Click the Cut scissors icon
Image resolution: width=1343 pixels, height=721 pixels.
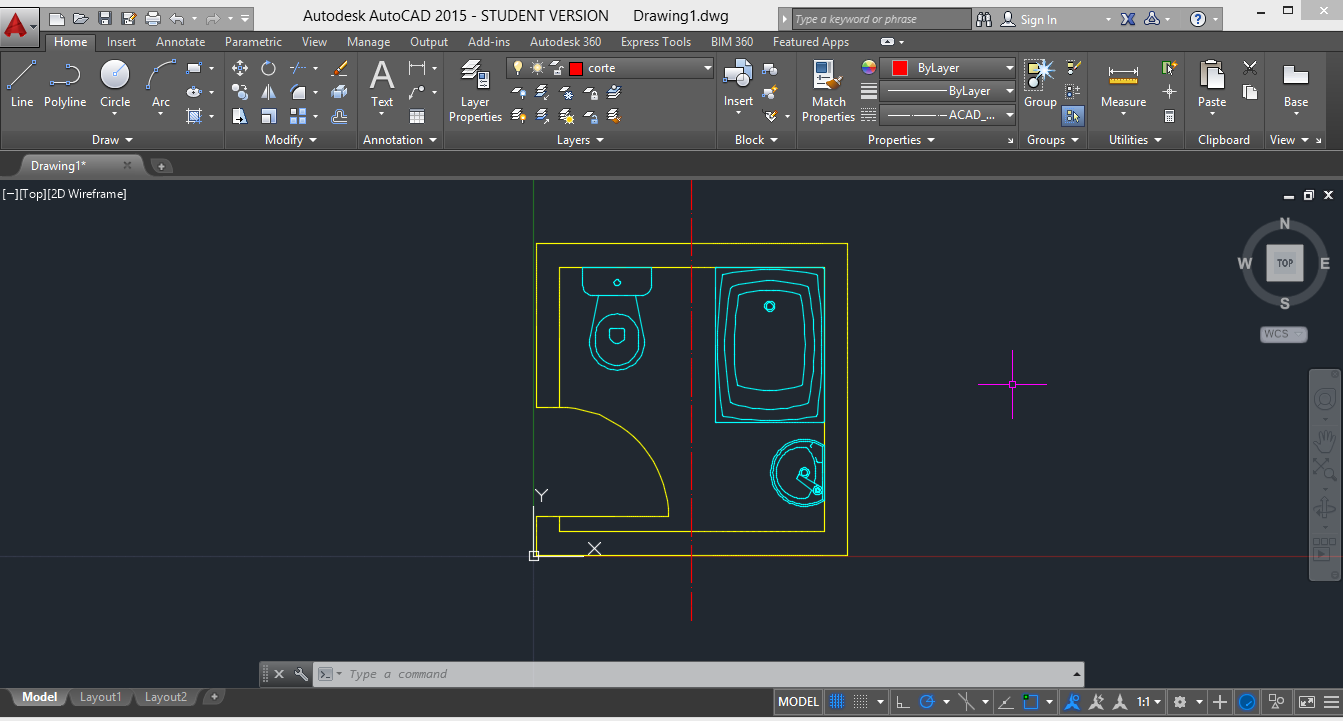[x=1250, y=68]
